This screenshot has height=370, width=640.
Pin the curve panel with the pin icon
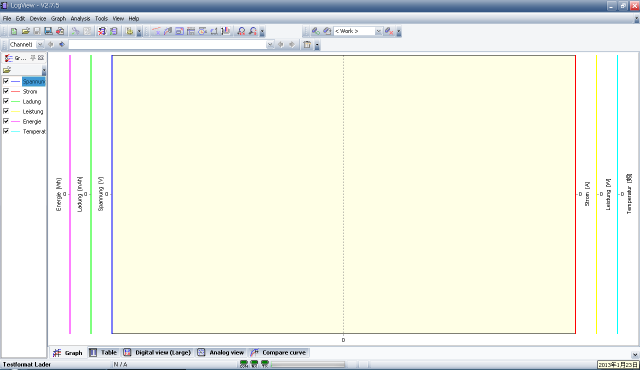(x=33, y=58)
